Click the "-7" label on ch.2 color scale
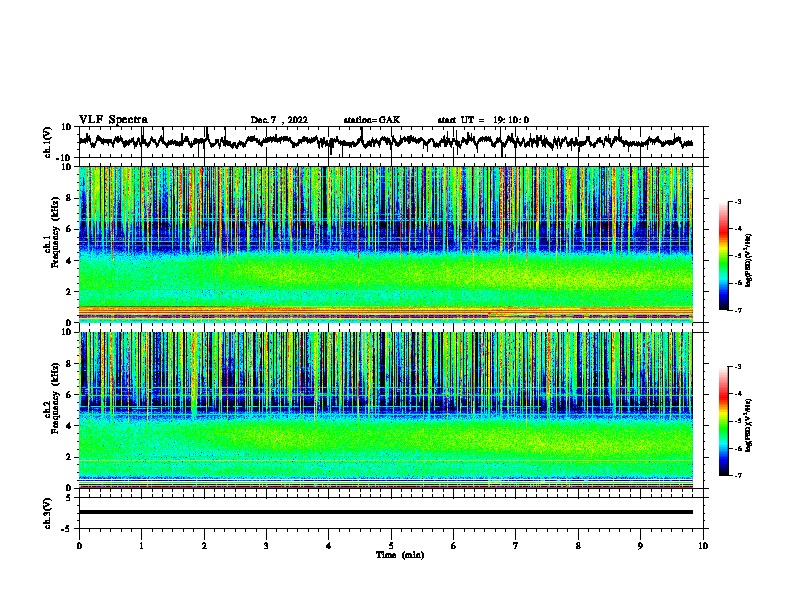 click(x=738, y=475)
